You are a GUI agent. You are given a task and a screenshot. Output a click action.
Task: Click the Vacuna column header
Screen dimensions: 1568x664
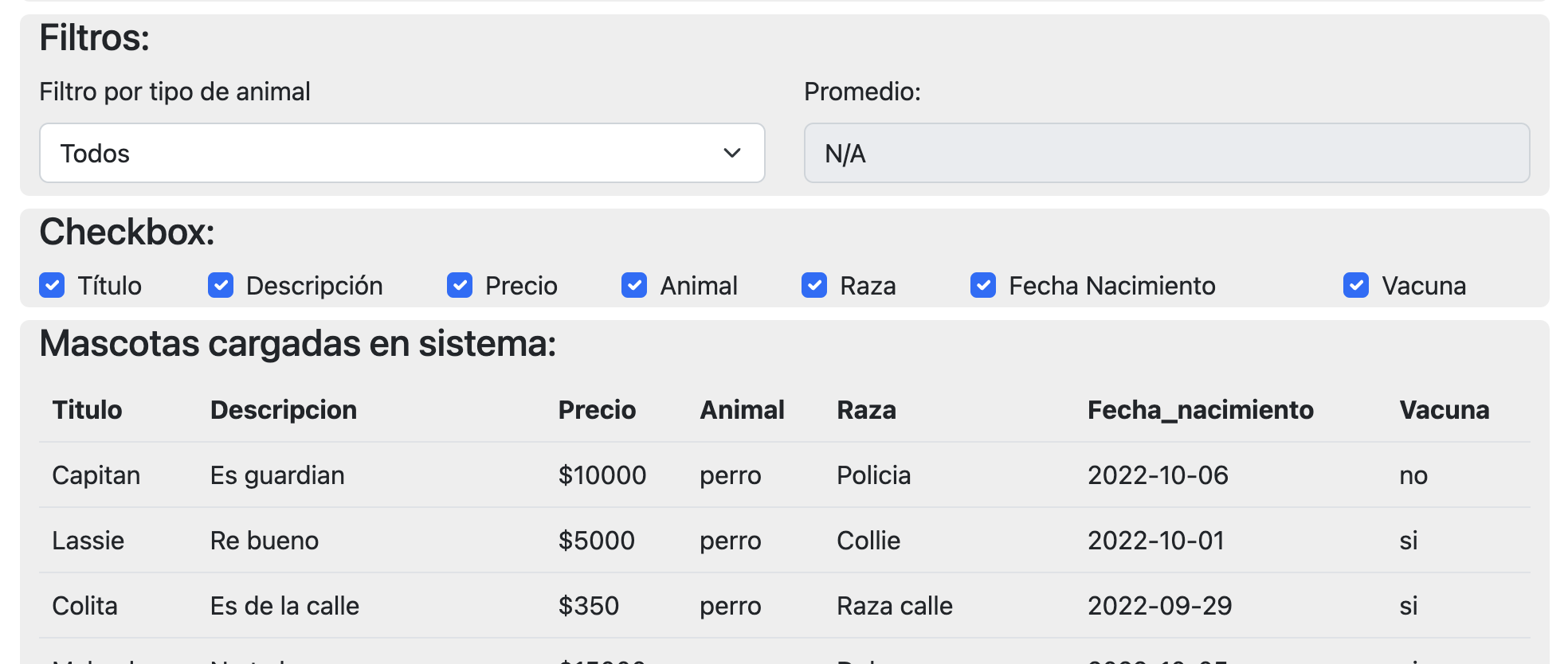tap(1444, 410)
